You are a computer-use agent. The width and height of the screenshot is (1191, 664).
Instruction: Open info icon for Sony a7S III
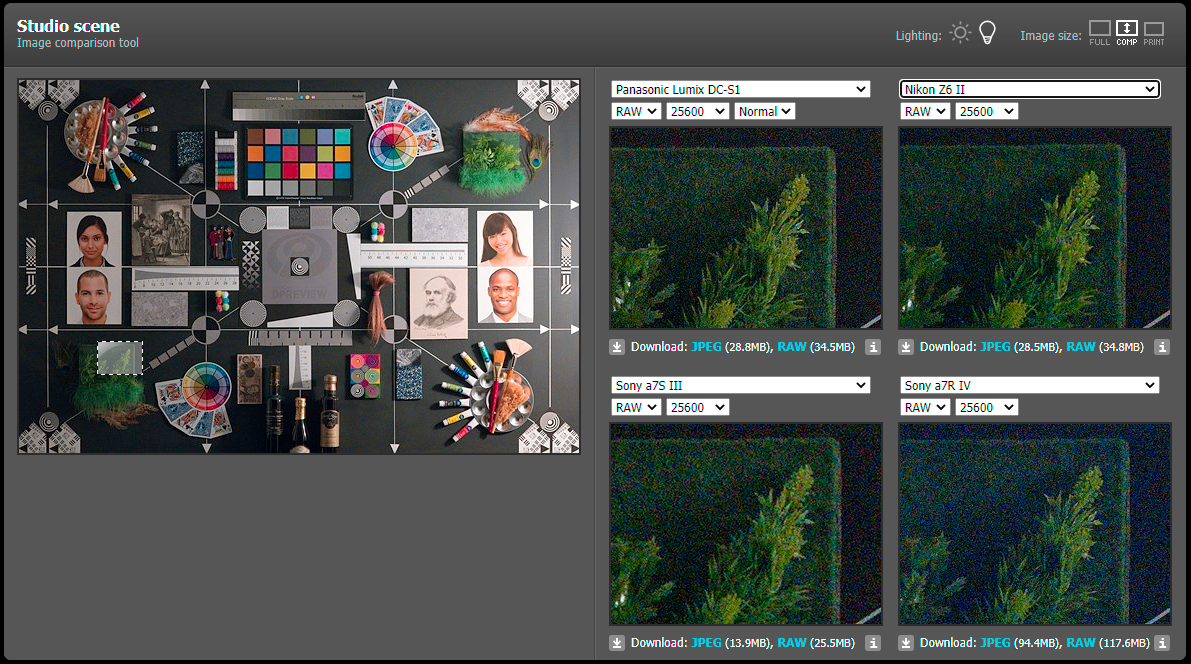(874, 643)
